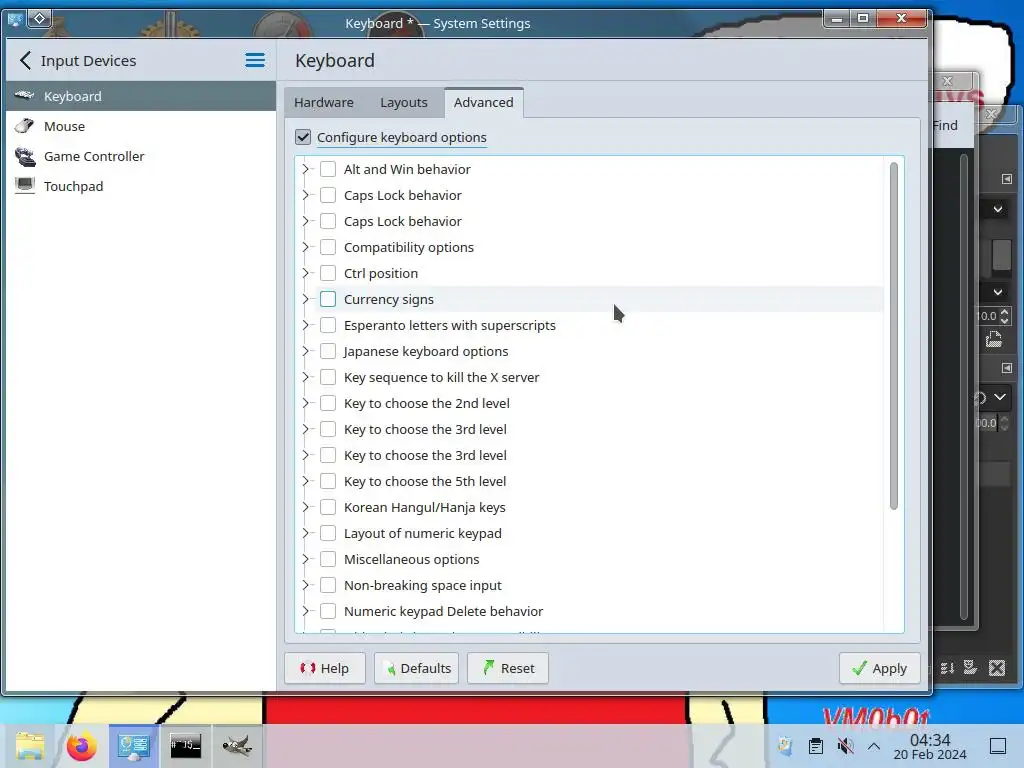
Task: Expand Currency signs
Action: coord(305,299)
